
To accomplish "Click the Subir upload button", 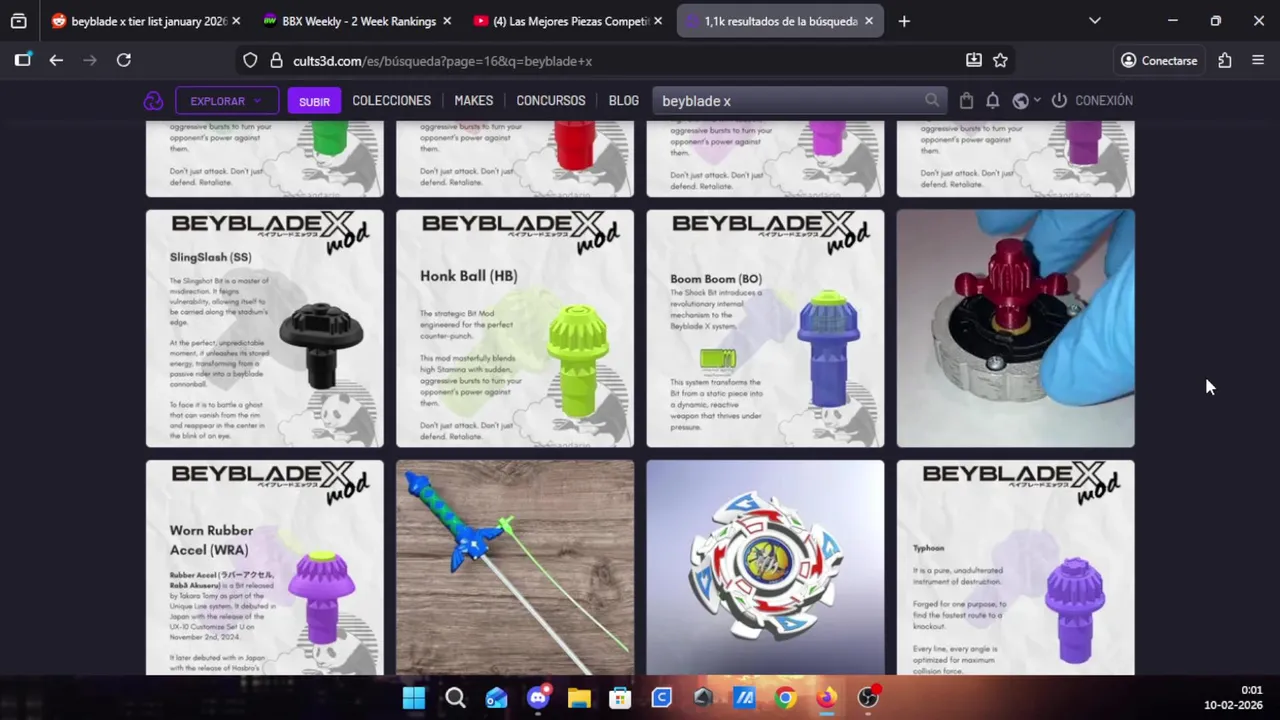I will point(314,101).
